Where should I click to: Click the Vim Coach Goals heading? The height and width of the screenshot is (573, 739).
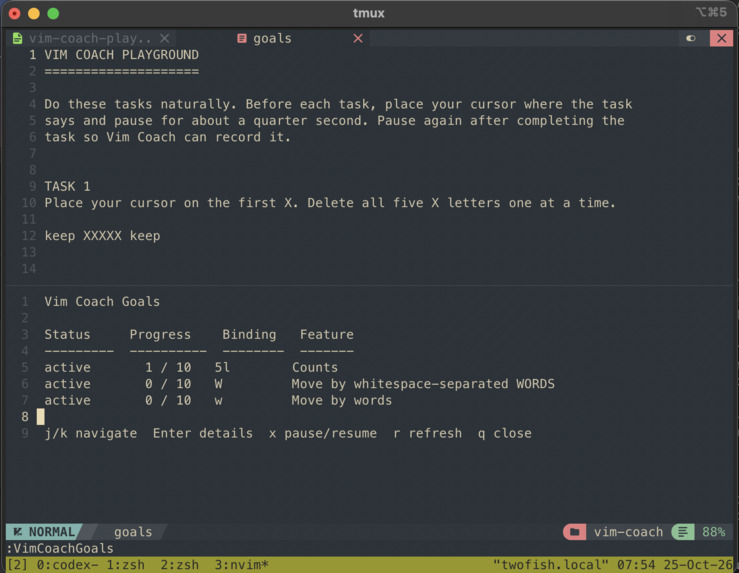102,302
